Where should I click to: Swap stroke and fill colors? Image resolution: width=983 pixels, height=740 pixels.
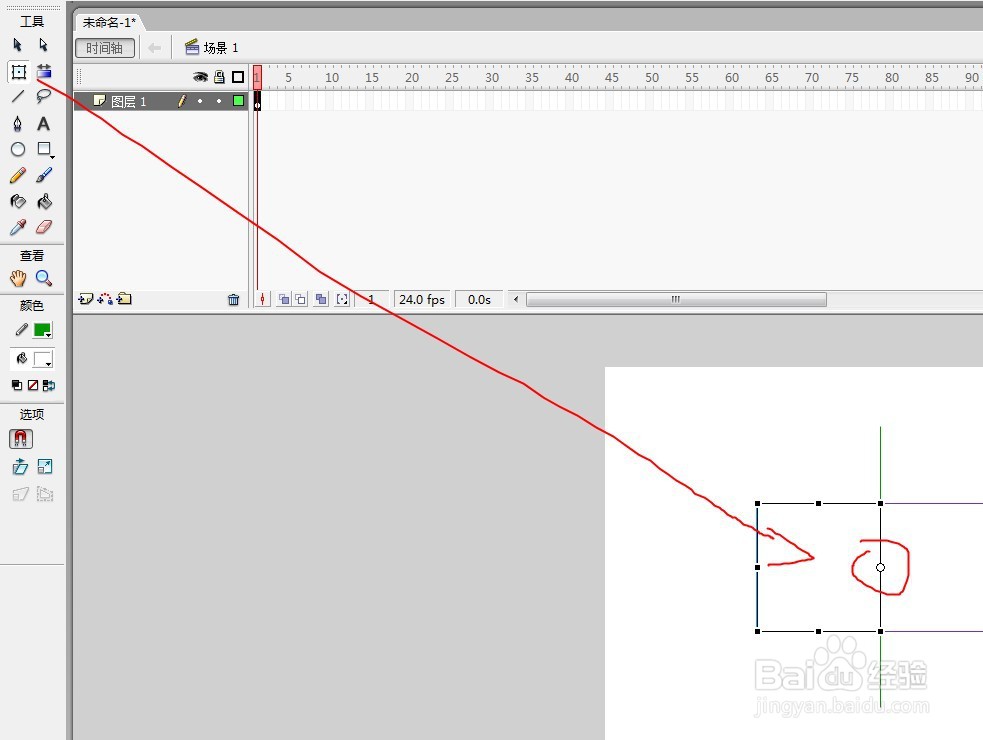pyautogui.click(x=49, y=385)
